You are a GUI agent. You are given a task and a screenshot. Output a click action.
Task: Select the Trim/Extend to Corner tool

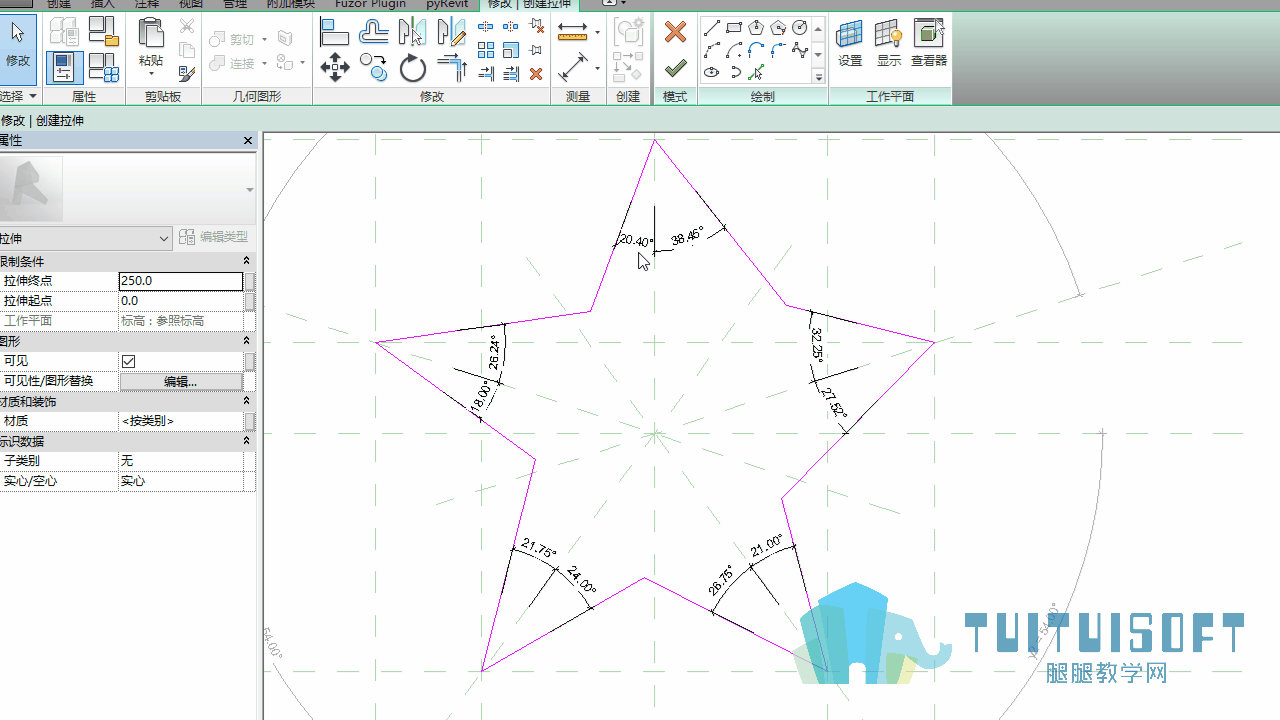pyautogui.click(x=452, y=68)
